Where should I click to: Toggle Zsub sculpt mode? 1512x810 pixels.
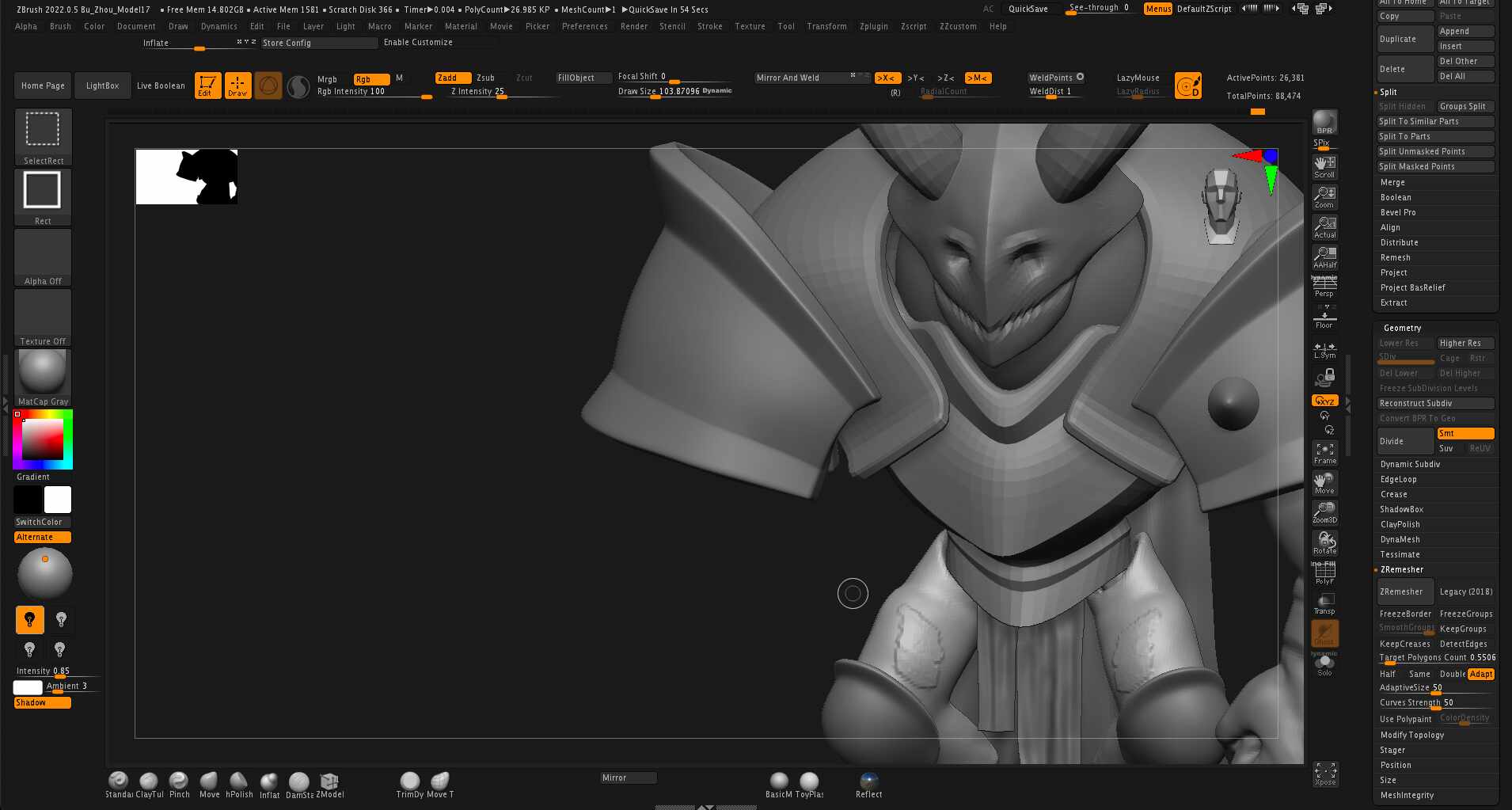[485, 78]
